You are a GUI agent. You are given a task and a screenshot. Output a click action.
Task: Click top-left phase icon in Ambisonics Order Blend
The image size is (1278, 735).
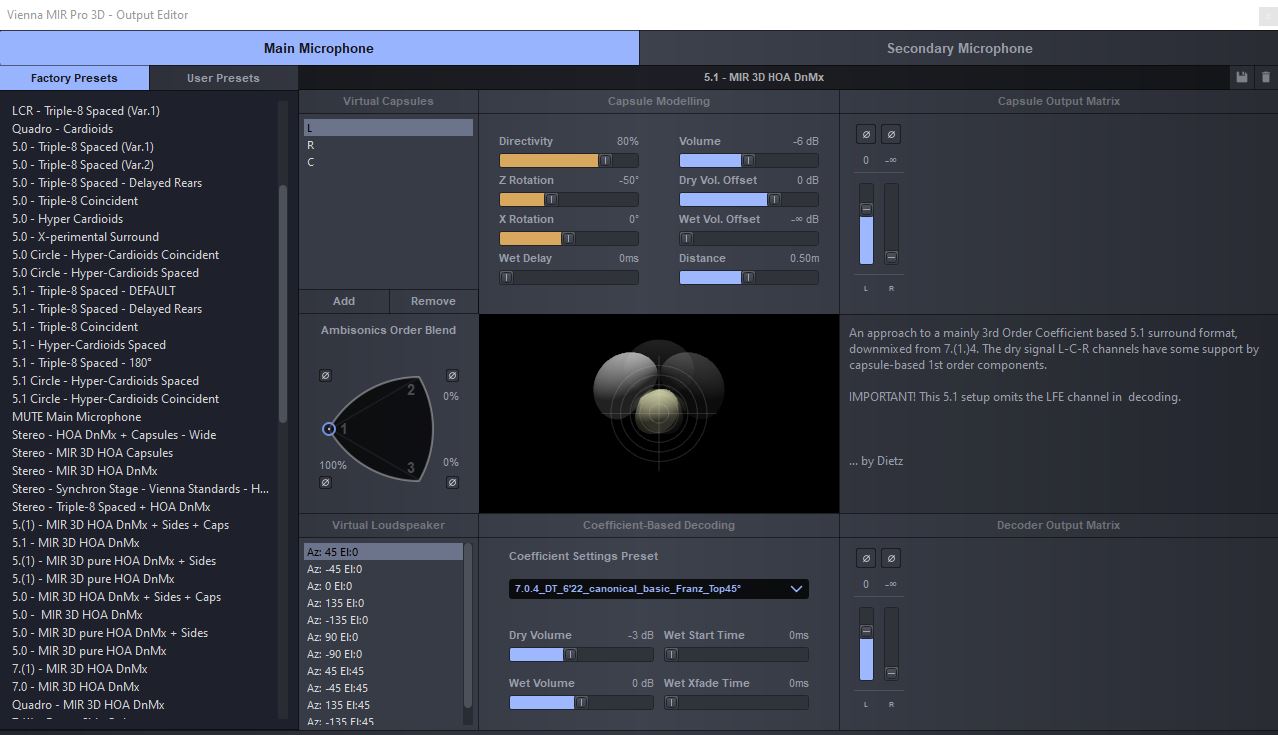(x=325, y=376)
